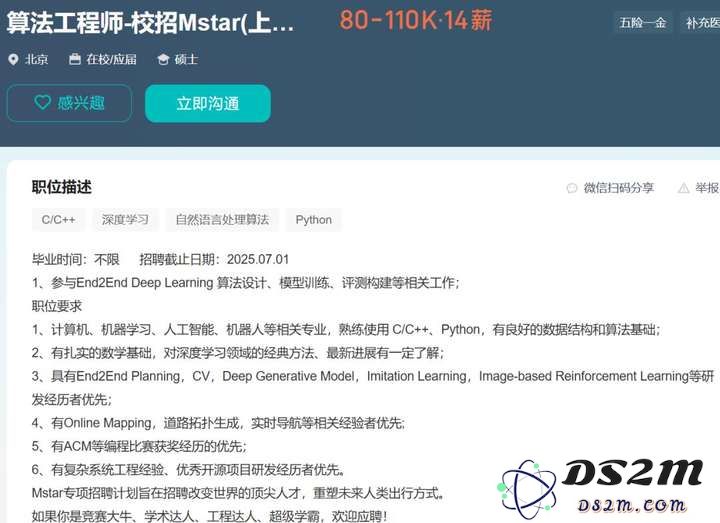Click the 硕士 degree text
Screen dimensions: 720x523
tap(186, 59)
